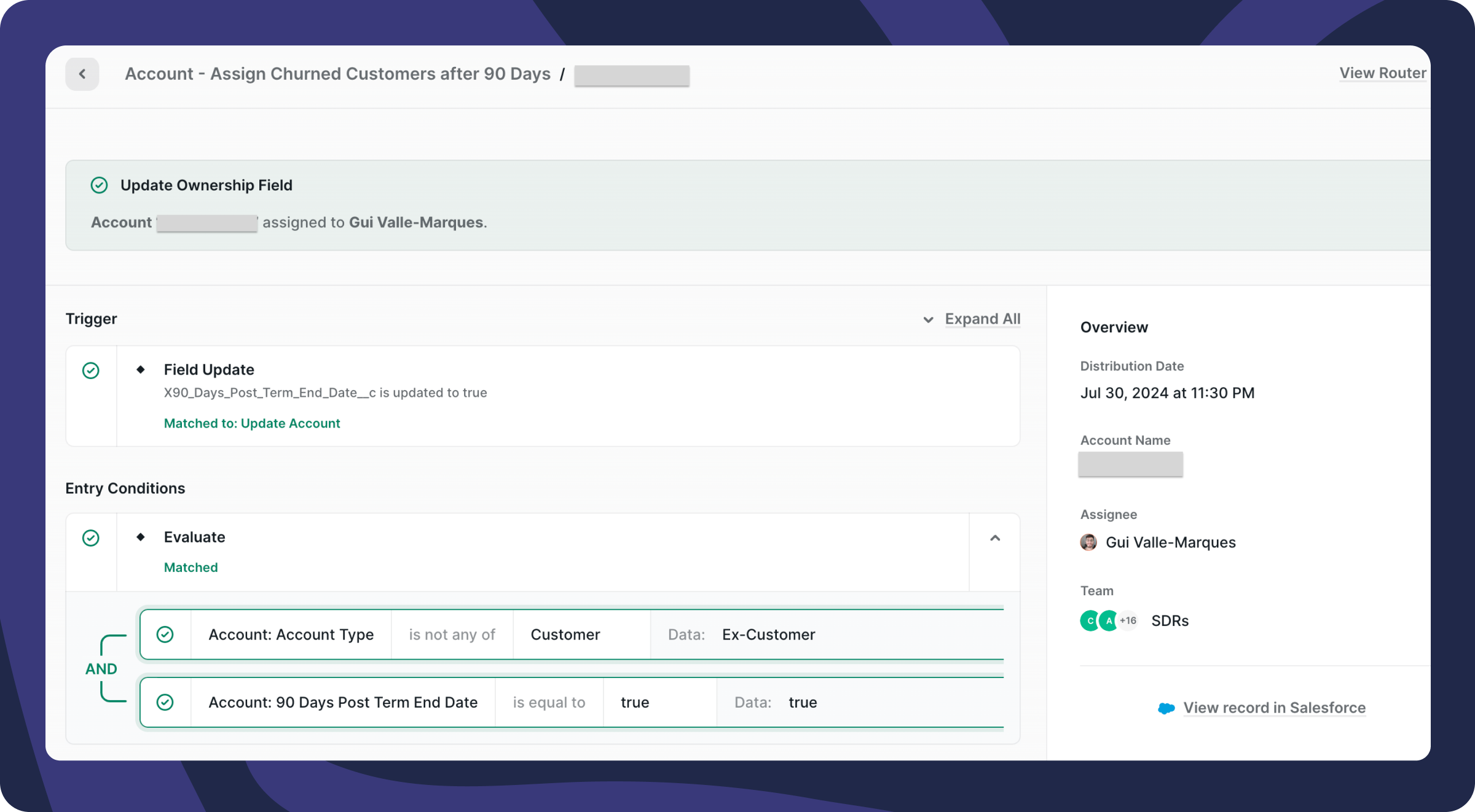The image size is (1475, 812).
Task: Click the Salesforce cloud icon
Action: pos(1166,708)
